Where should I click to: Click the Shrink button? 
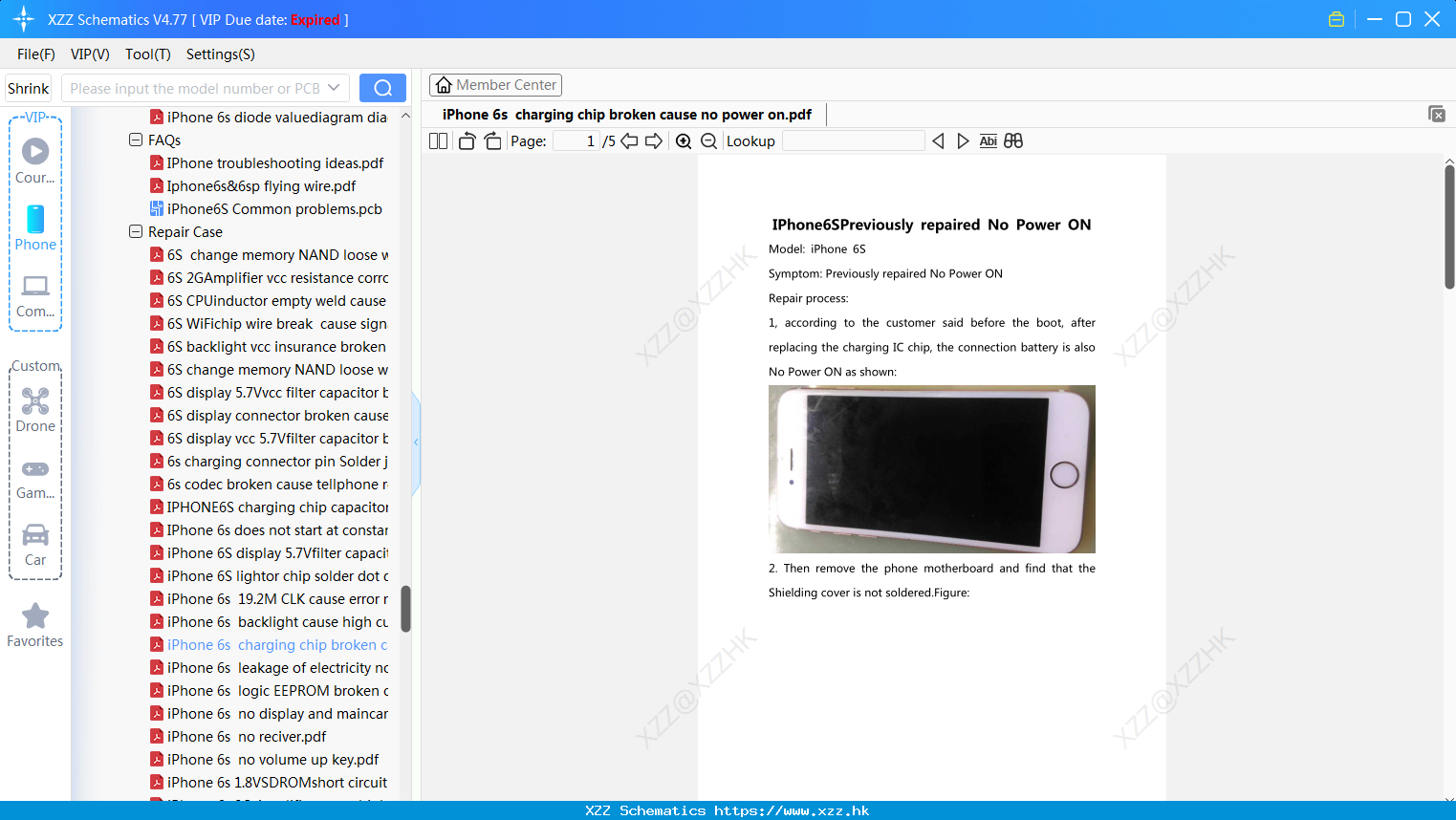pos(28,88)
